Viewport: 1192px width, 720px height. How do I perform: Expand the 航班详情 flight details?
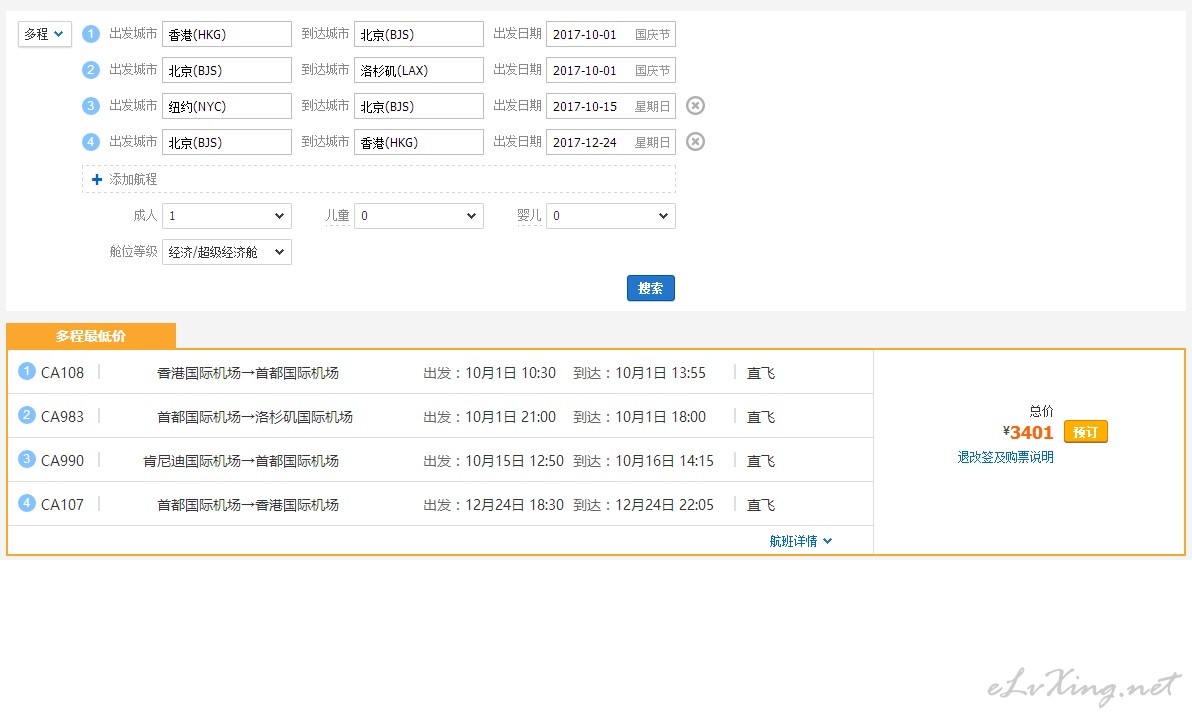[x=800, y=541]
